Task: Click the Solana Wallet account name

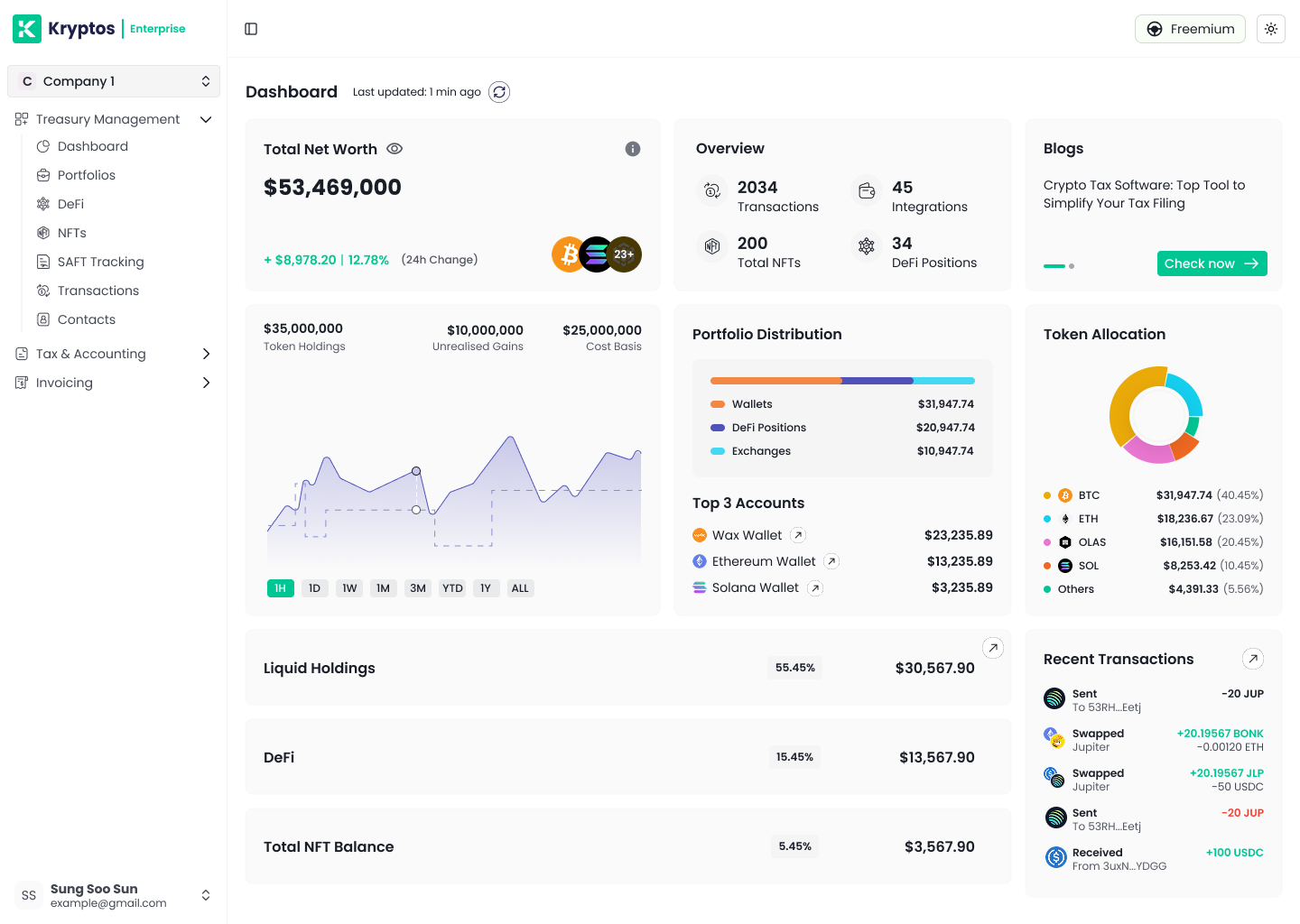Action: click(755, 587)
